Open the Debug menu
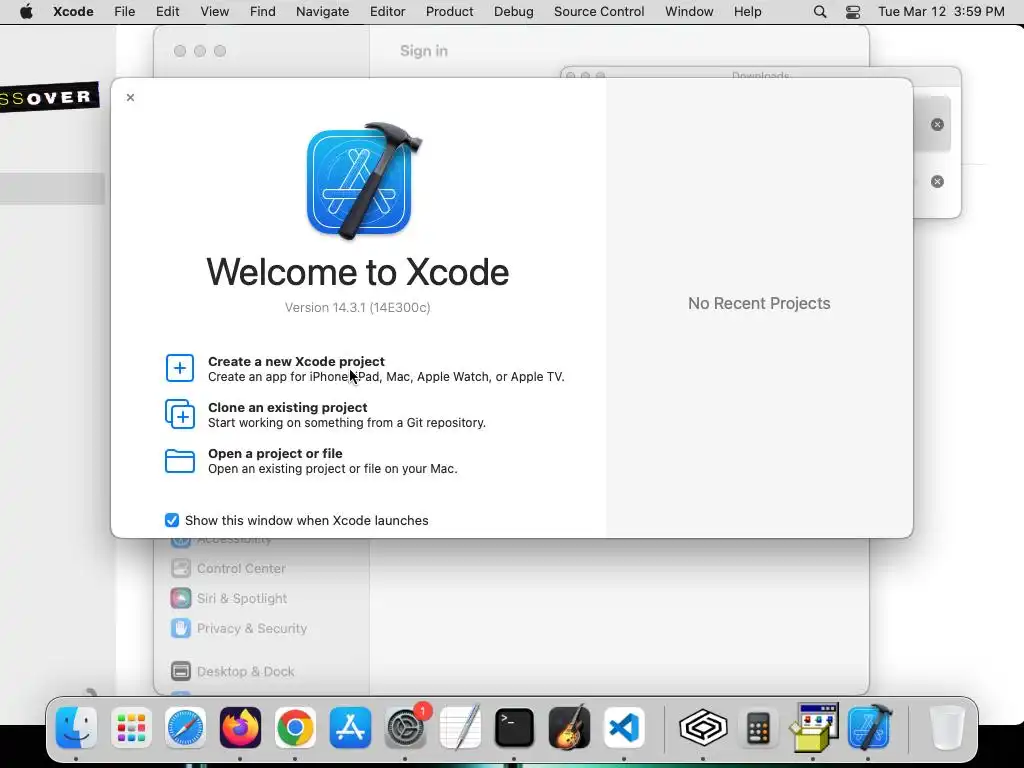This screenshot has height=768, width=1024. click(513, 12)
